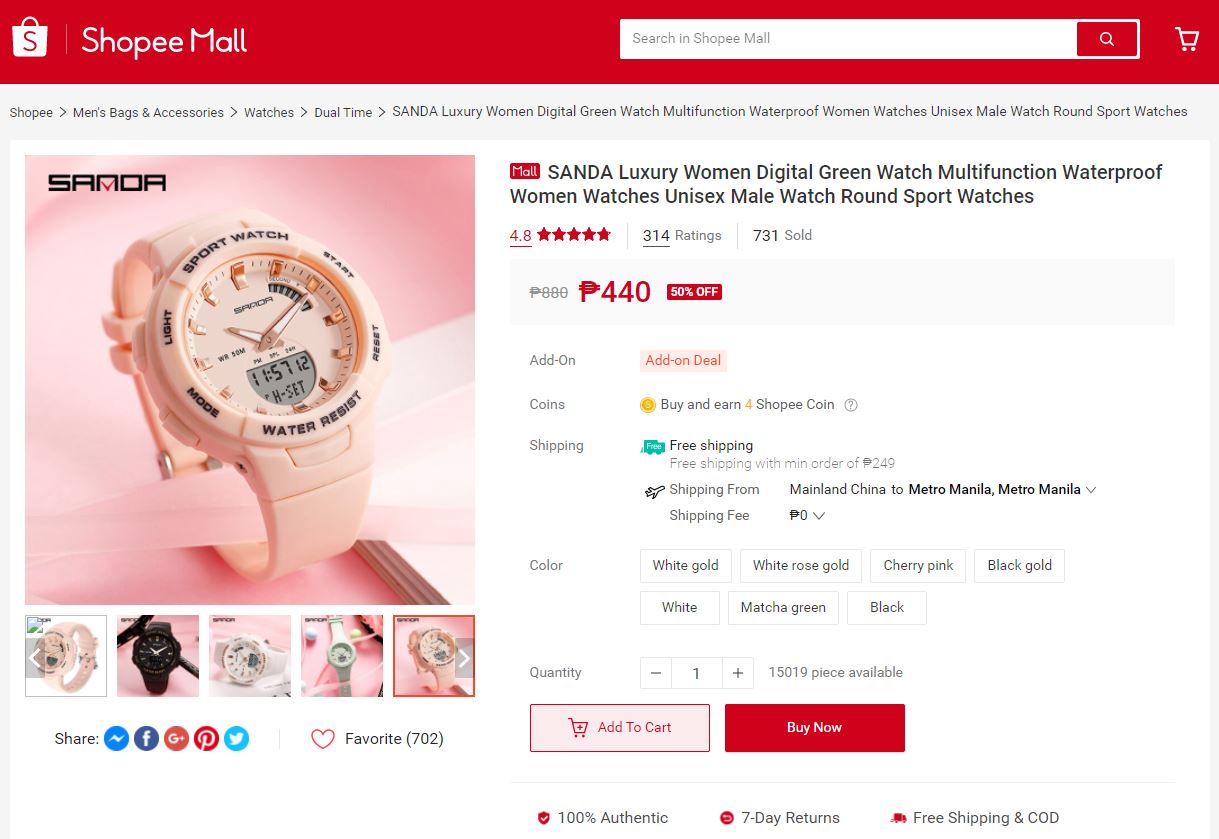Share product on Twitter
1219x839 pixels.
(x=236, y=739)
